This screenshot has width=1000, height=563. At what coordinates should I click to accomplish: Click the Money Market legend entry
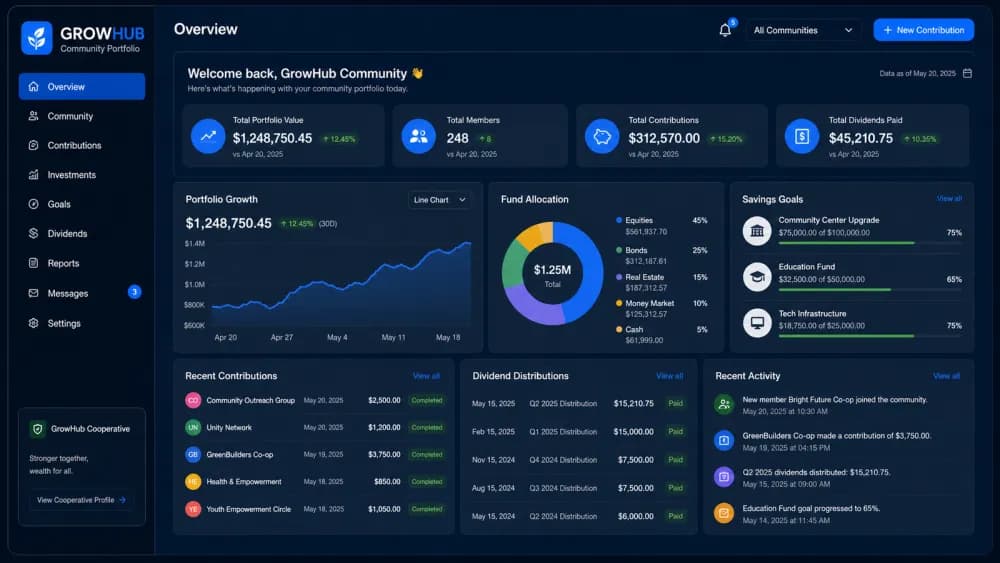click(x=661, y=309)
